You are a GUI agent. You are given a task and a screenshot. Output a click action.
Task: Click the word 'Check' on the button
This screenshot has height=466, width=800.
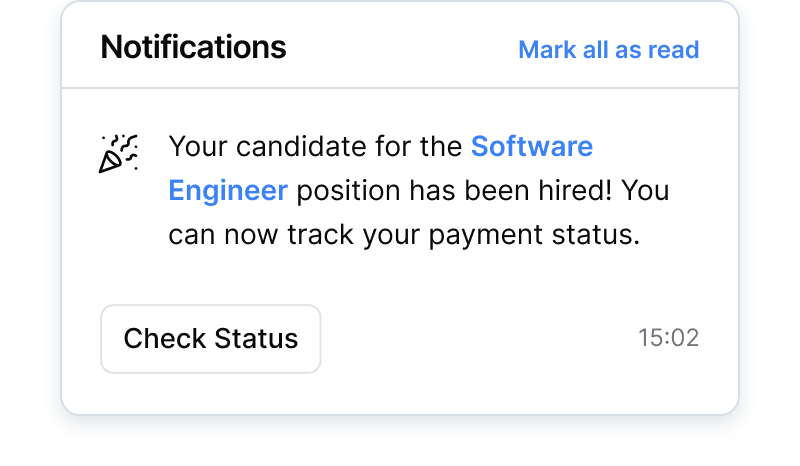click(162, 338)
